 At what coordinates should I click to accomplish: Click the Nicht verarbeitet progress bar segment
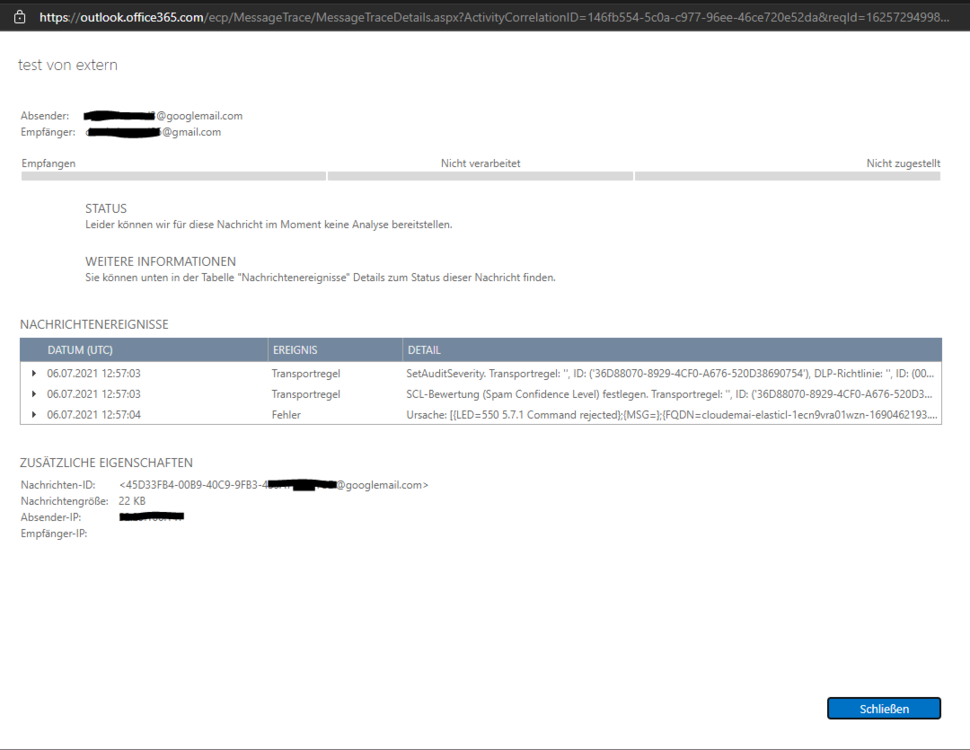(x=480, y=176)
